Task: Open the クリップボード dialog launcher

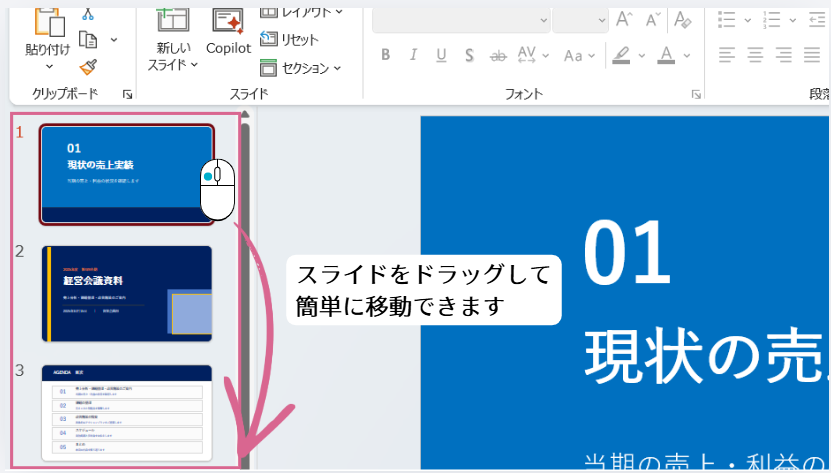Action: 127,94
